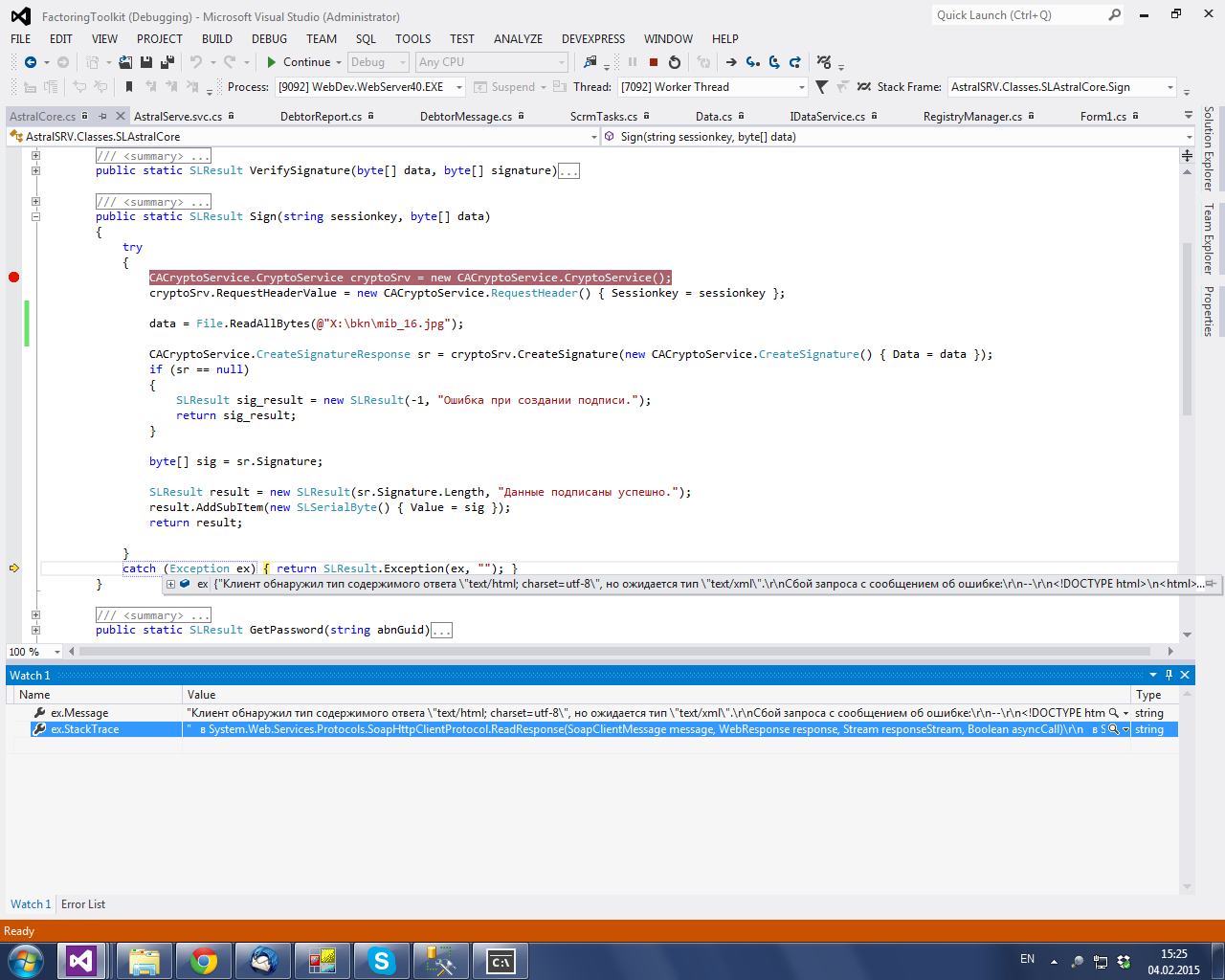Open the Process combo box

370,87
